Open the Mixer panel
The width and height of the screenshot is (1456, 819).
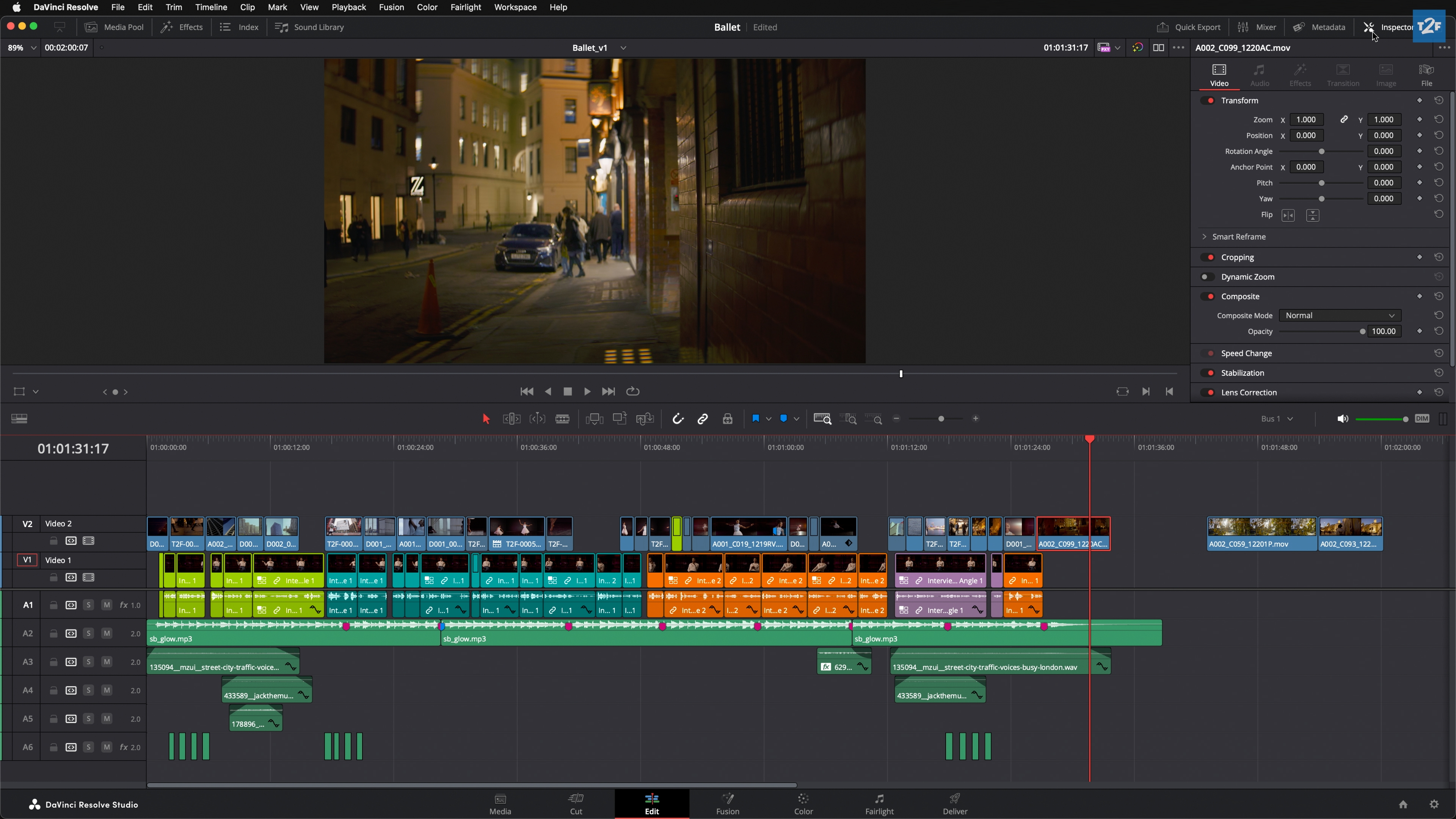click(1257, 27)
